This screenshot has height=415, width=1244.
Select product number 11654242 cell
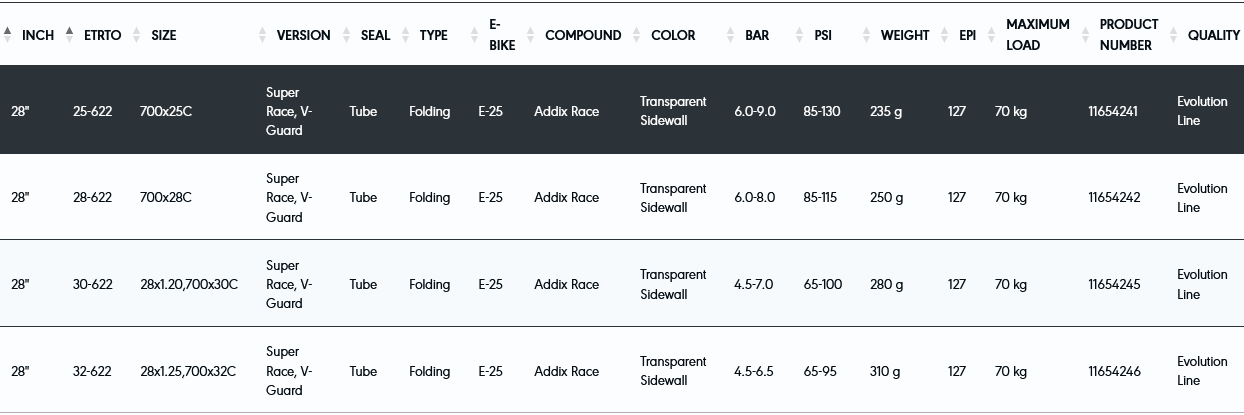point(1113,198)
